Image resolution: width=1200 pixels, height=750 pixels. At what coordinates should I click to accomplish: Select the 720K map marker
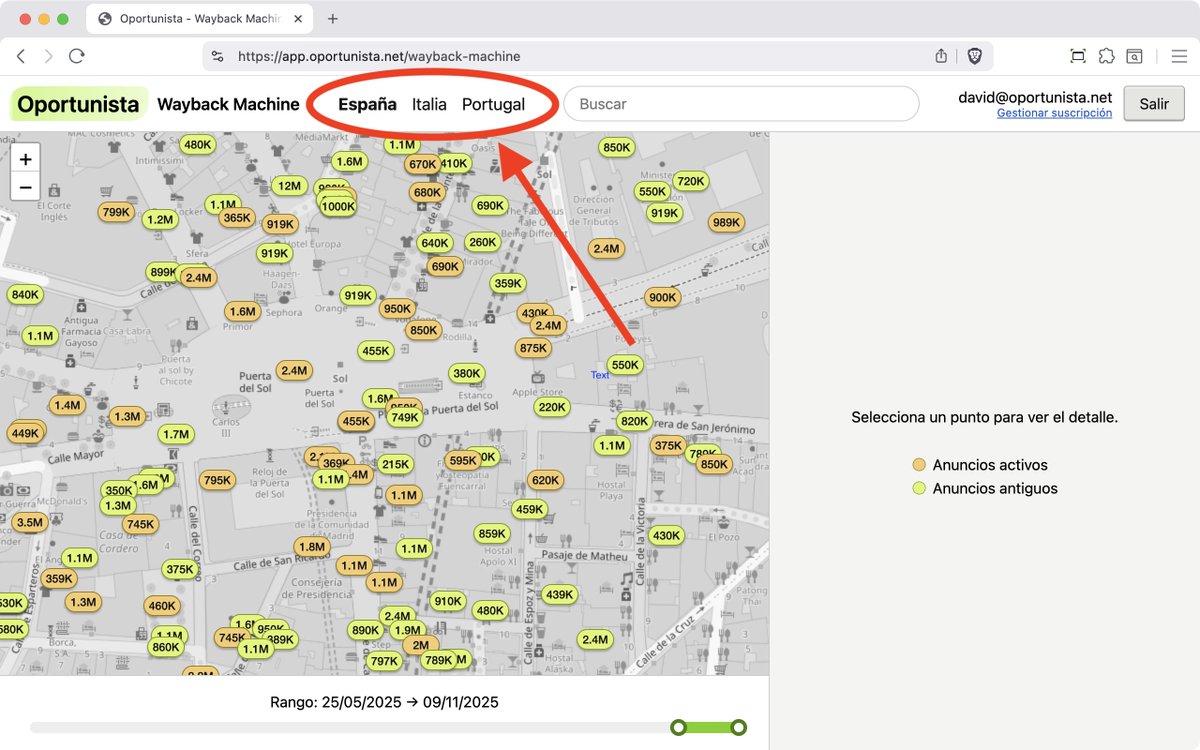(x=690, y=181)
